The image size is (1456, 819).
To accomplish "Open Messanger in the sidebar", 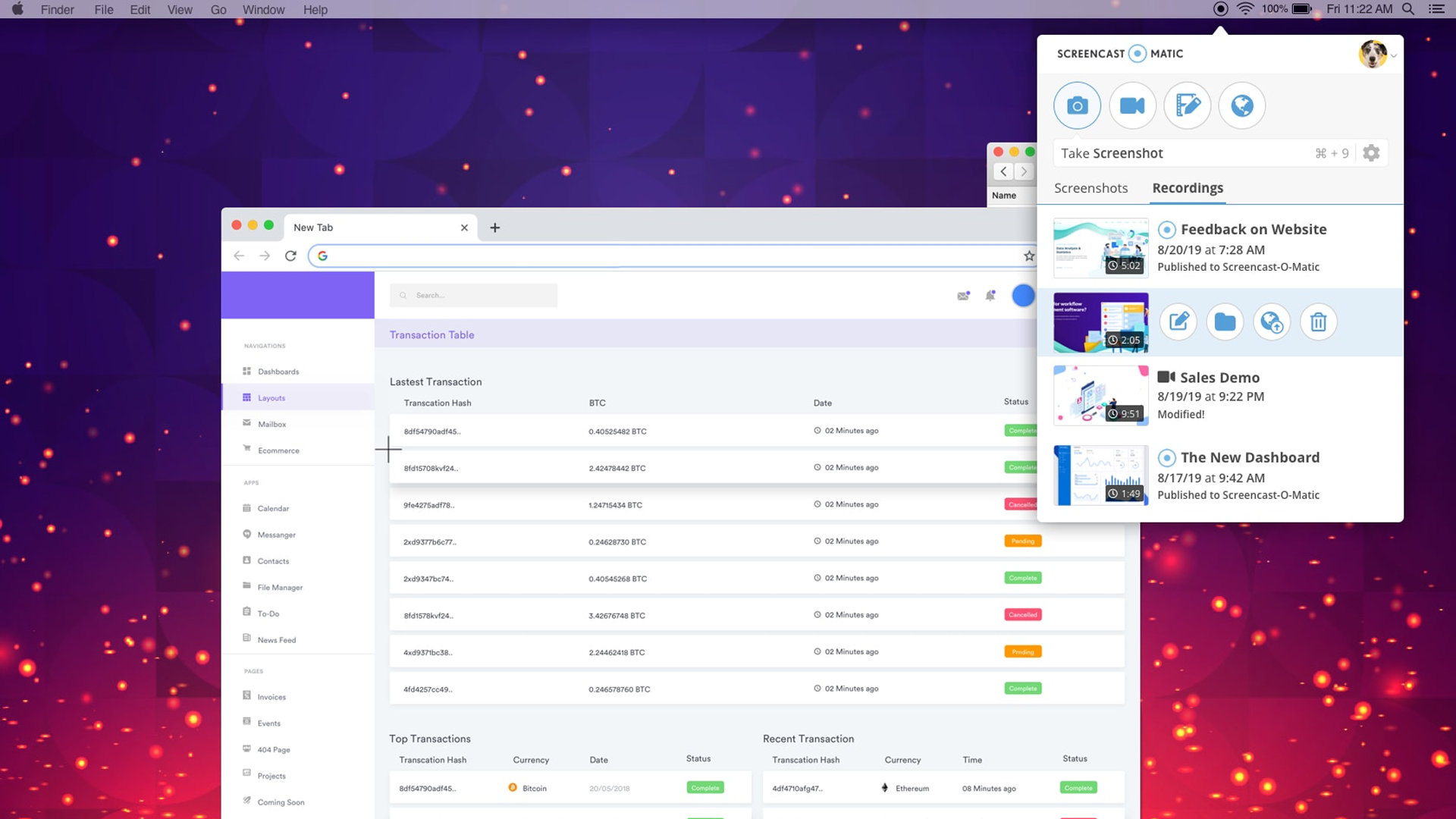I will [276, 535].
